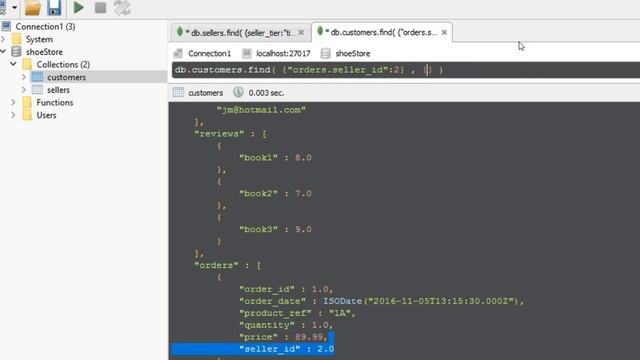This screenshot has width=640, height=360.
Task: Collapse the Collections (2) folder
Action: point(13,64)
